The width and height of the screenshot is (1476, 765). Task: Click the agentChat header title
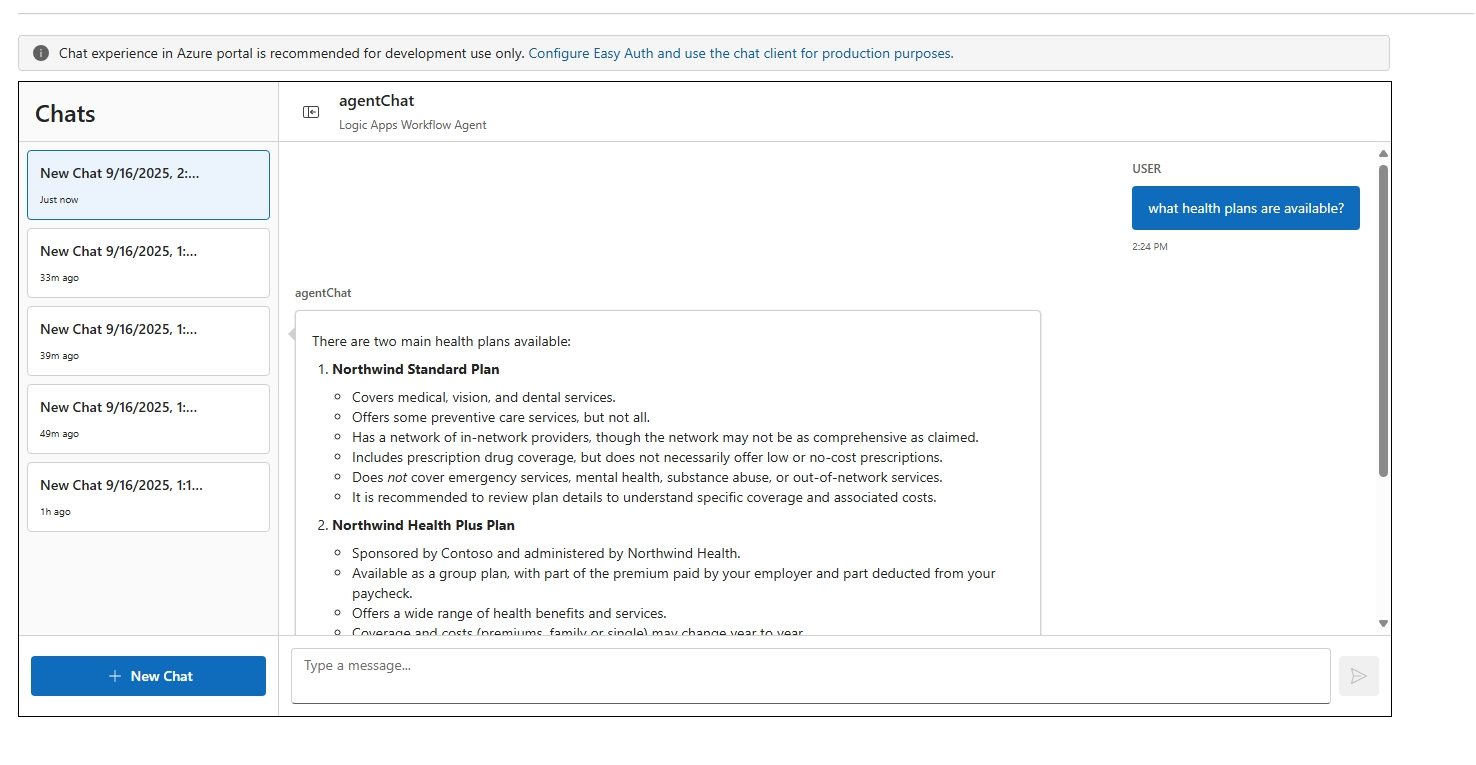click(x=376, y=100)
